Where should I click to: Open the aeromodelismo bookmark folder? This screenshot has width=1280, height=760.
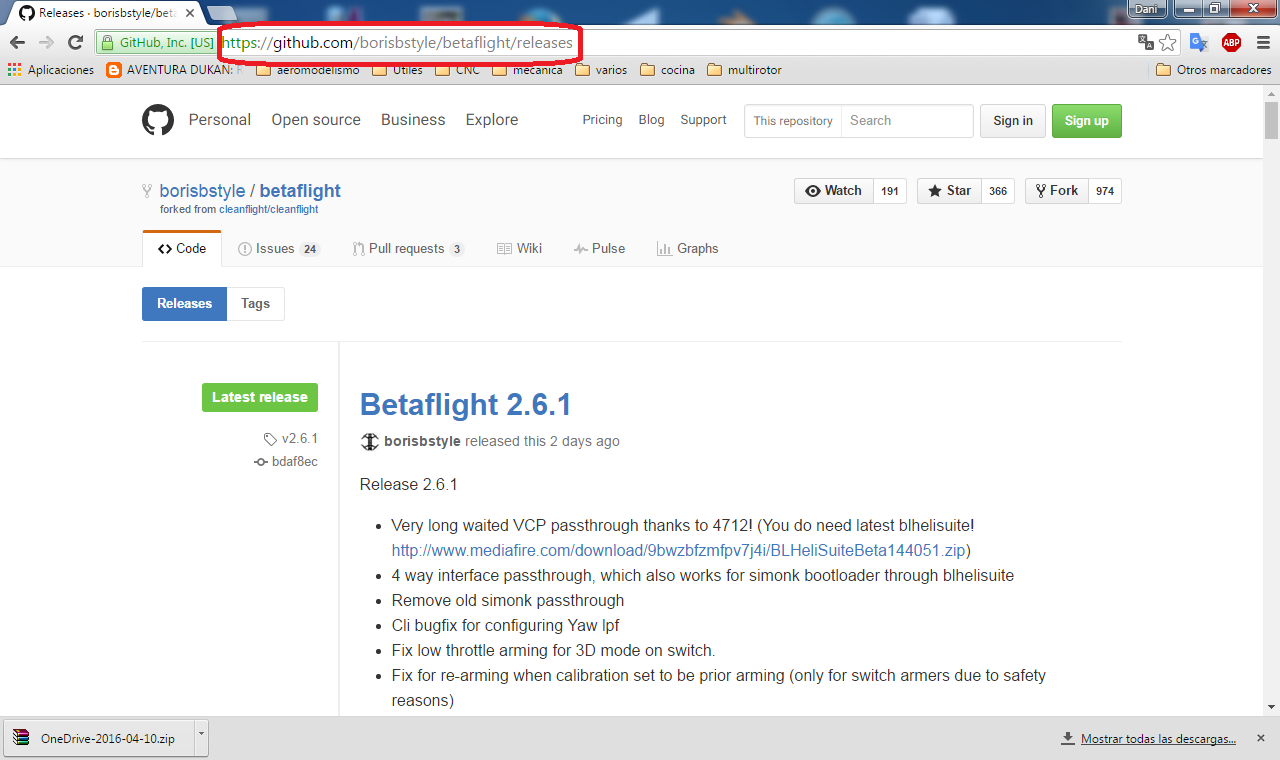click(x=308, y=70)
